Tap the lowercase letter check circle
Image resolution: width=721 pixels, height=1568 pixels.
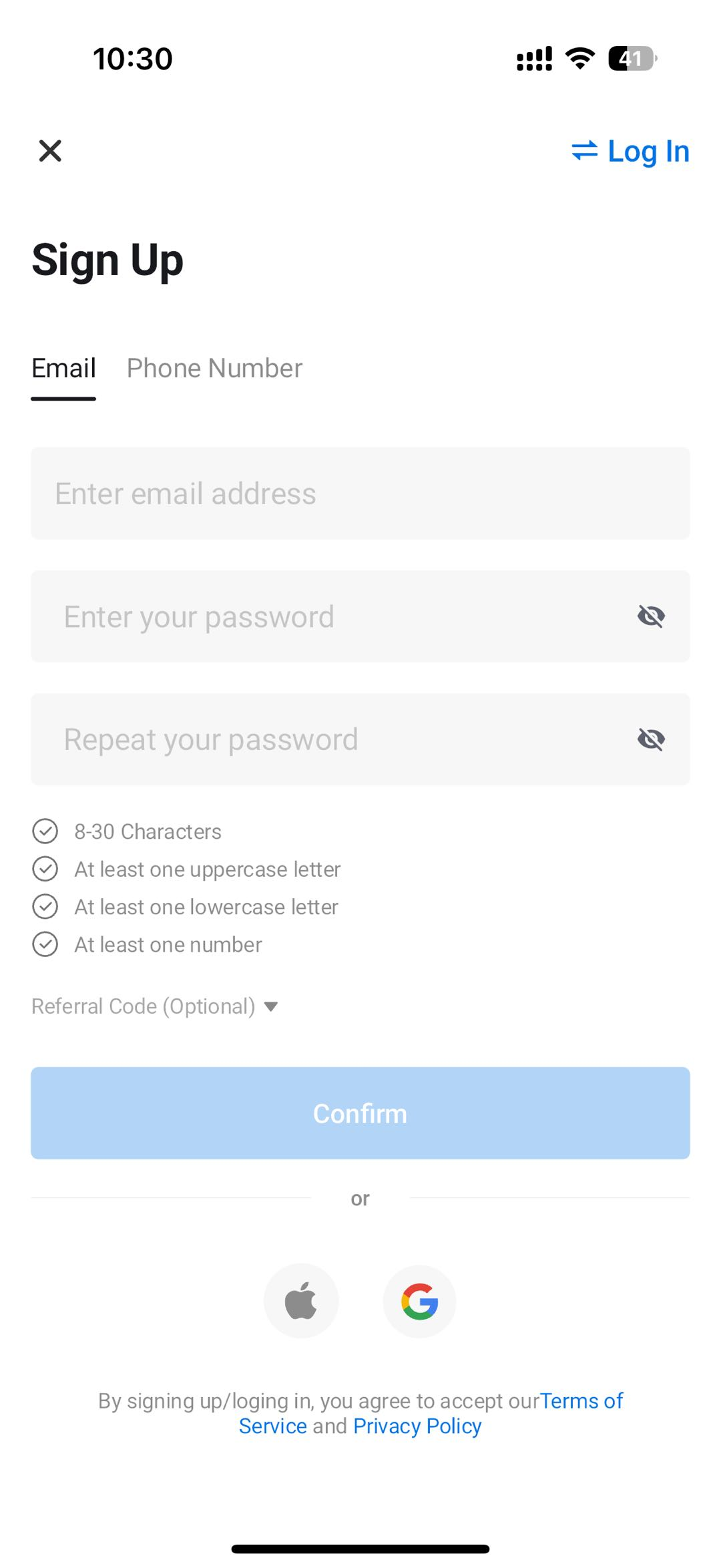45,907
